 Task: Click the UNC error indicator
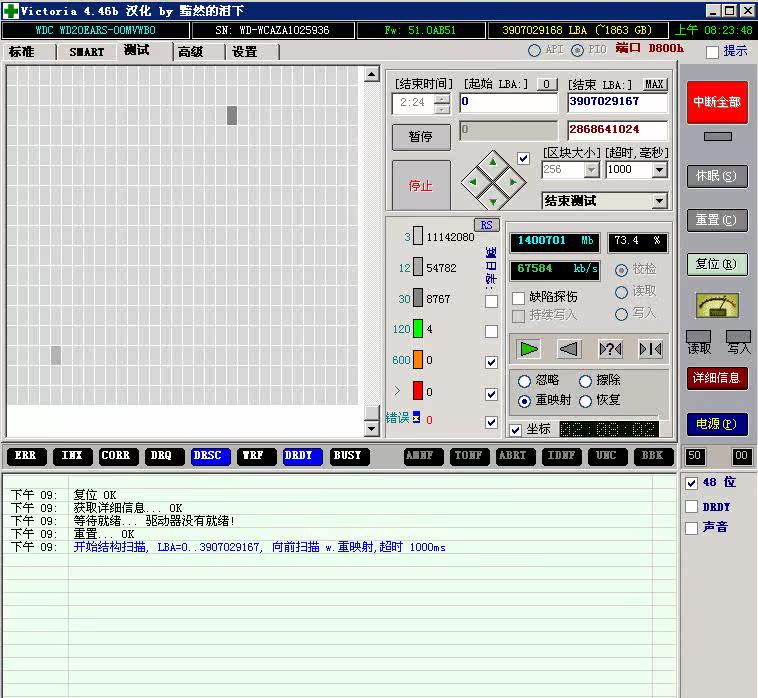click(606, 456)
